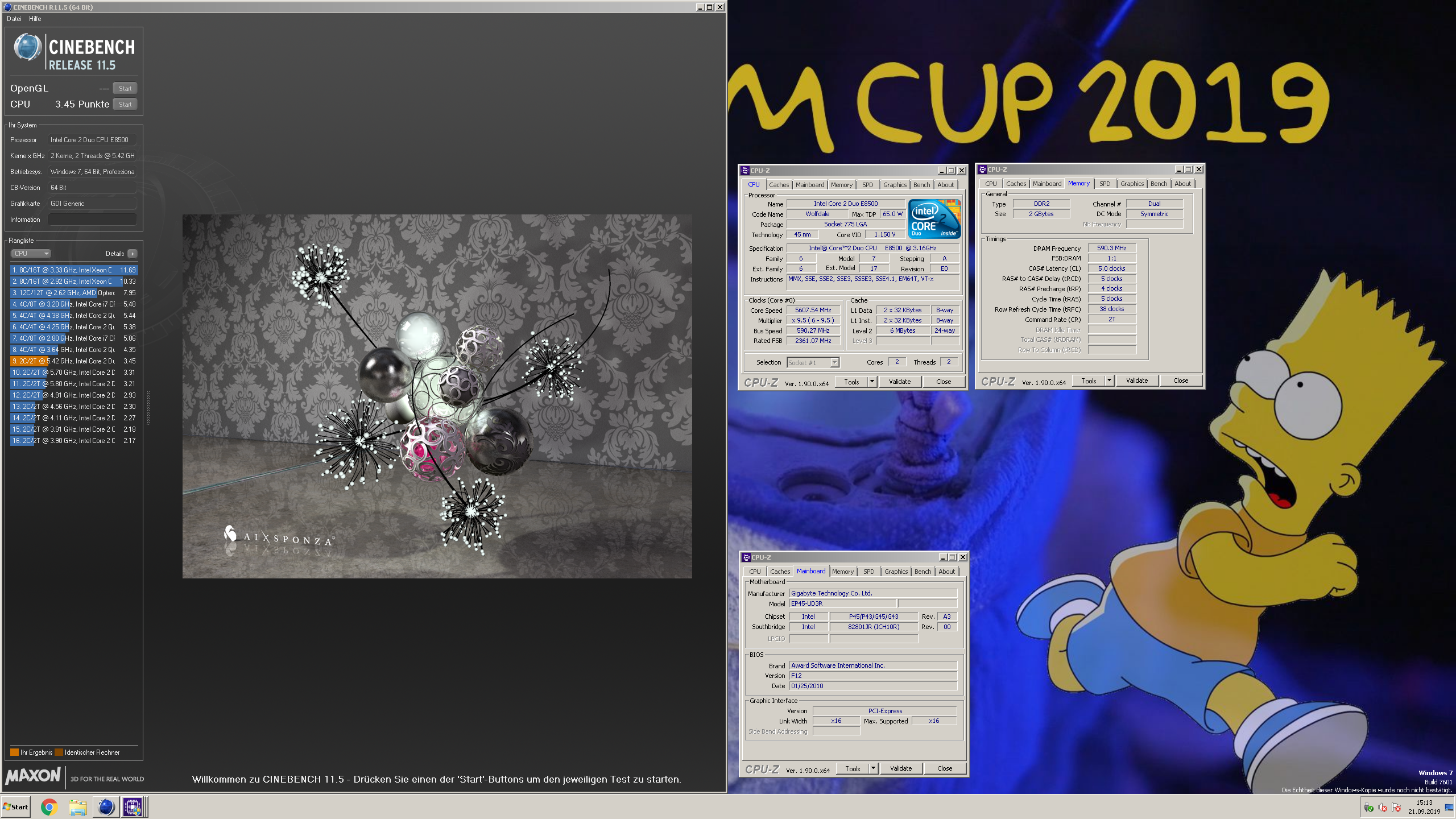Switch to CPU-Z taskbar icon

(x=133, y=806)
